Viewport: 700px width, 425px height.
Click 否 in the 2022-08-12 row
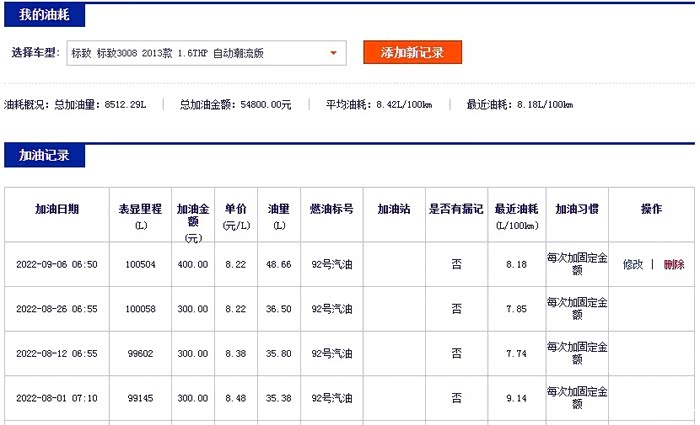coord(456,354)
